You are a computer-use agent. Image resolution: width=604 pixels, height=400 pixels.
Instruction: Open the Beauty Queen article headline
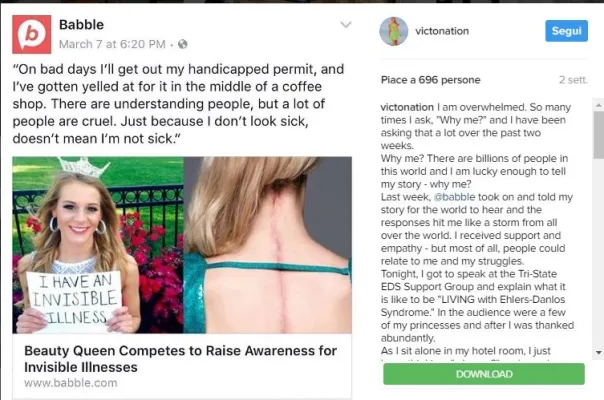[x=180, y=359]
